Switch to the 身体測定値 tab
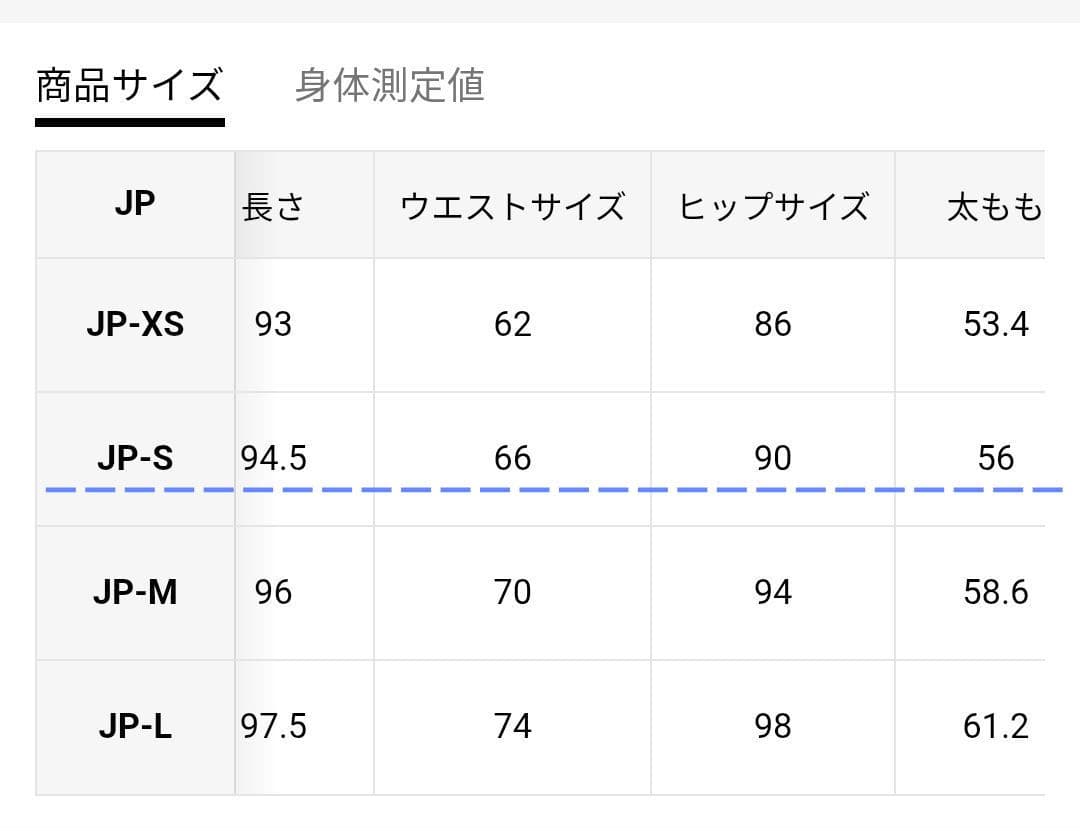This screenshot has width=1080, height=831. point(389,85)
